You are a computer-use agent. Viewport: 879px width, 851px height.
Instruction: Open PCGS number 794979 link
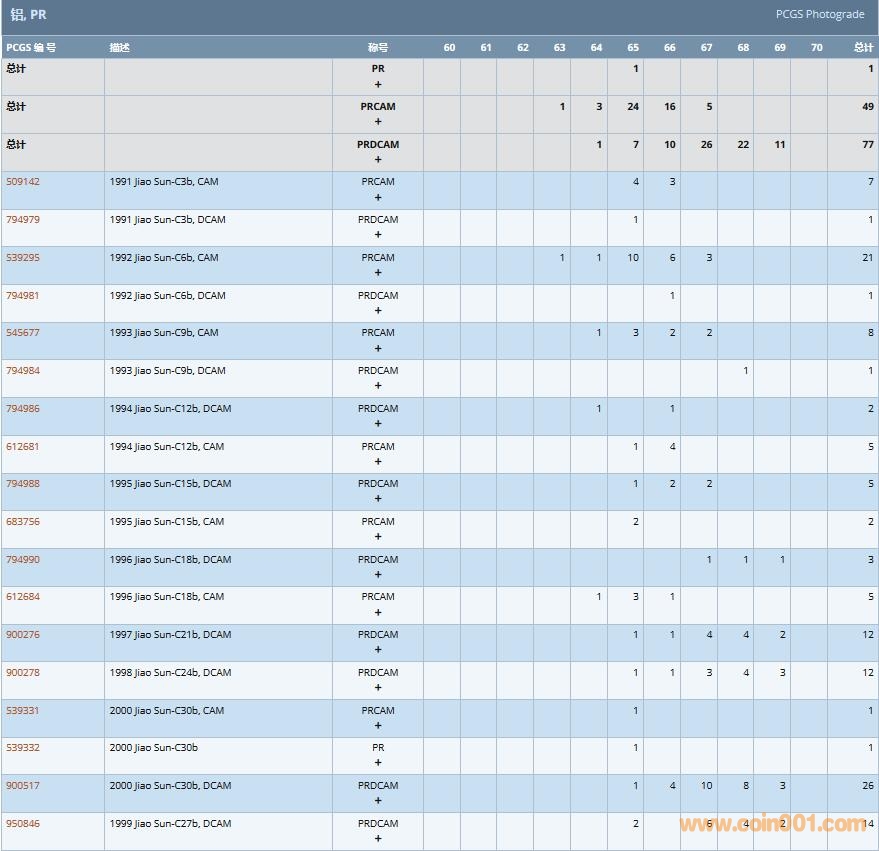(x=23, y=220)
